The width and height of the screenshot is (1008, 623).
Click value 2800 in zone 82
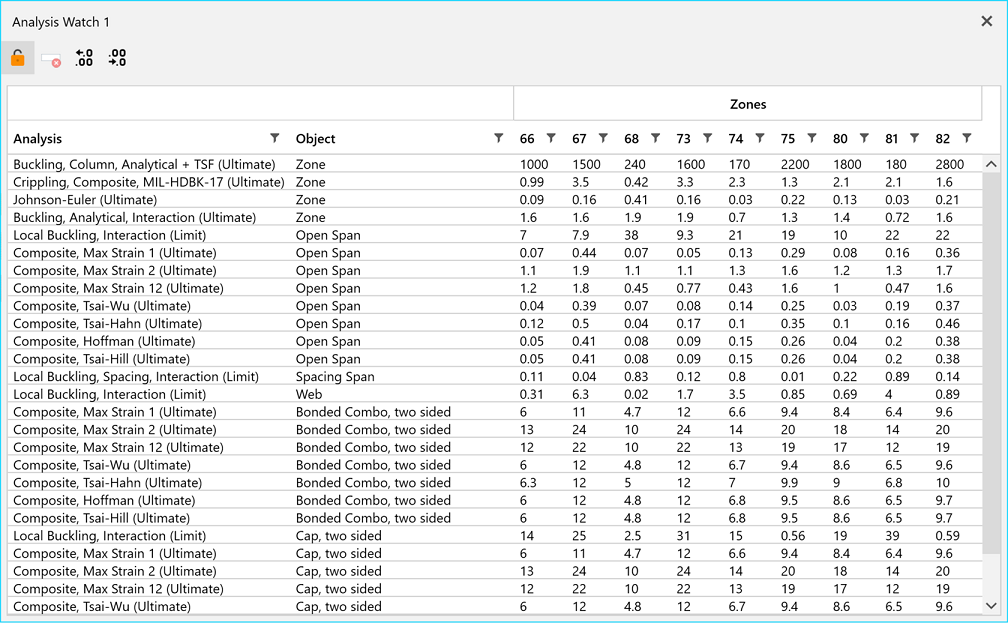click(949, 165)
